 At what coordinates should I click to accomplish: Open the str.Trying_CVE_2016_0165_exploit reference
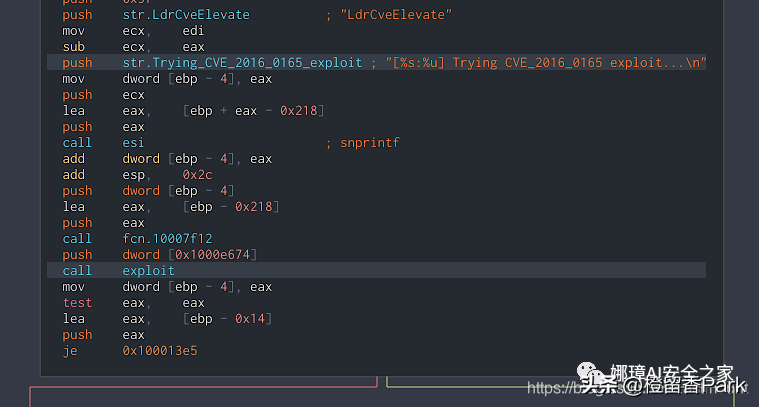[242, 63]
